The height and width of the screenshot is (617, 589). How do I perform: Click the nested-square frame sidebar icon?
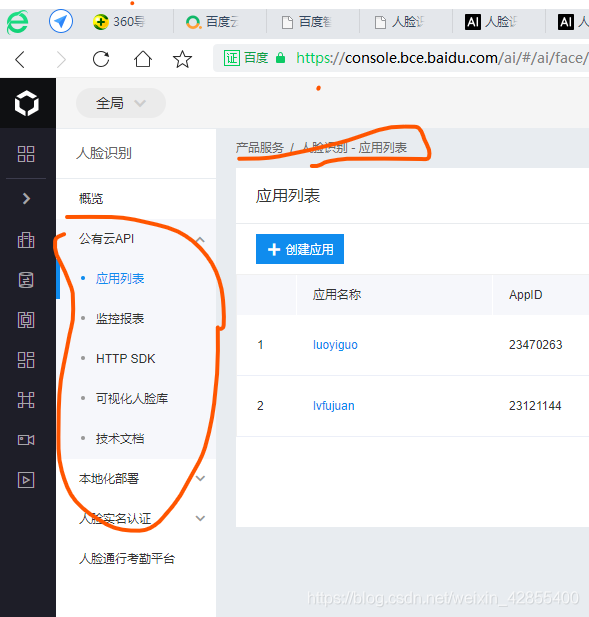pyautogui.click(x=26, y=320)
